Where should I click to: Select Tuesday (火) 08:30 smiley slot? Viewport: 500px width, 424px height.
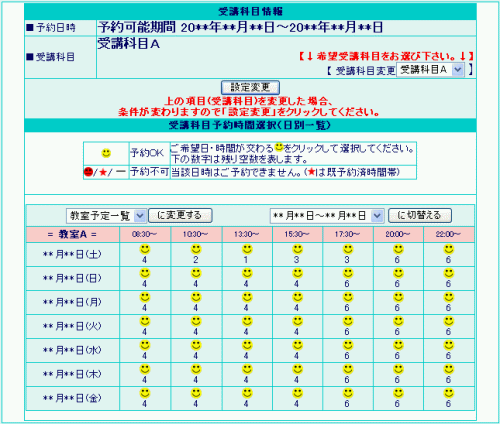pos(145,321)
